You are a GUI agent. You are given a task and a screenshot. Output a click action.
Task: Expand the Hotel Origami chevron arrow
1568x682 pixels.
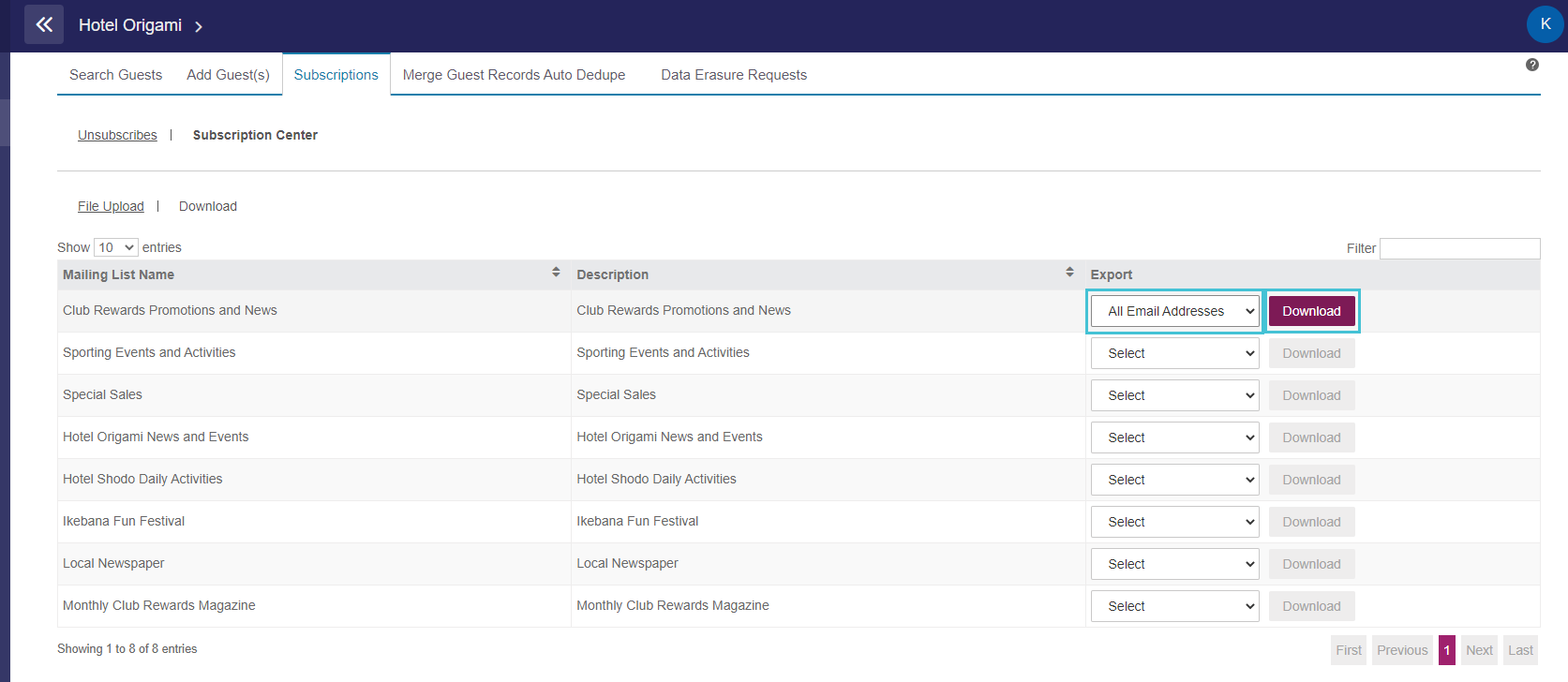click(199, 26)
